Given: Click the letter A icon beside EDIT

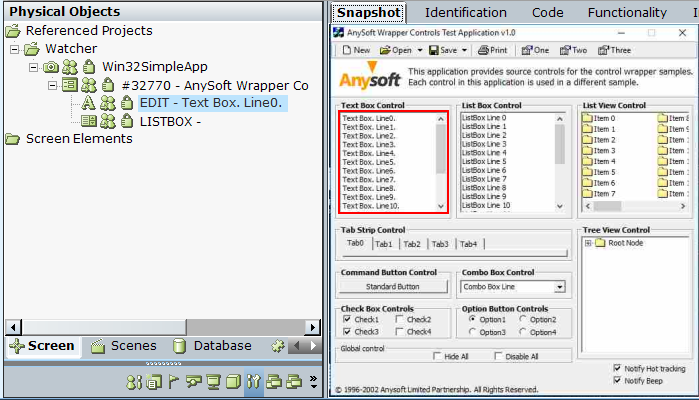Looking at the screenshot, I should 88,103.
